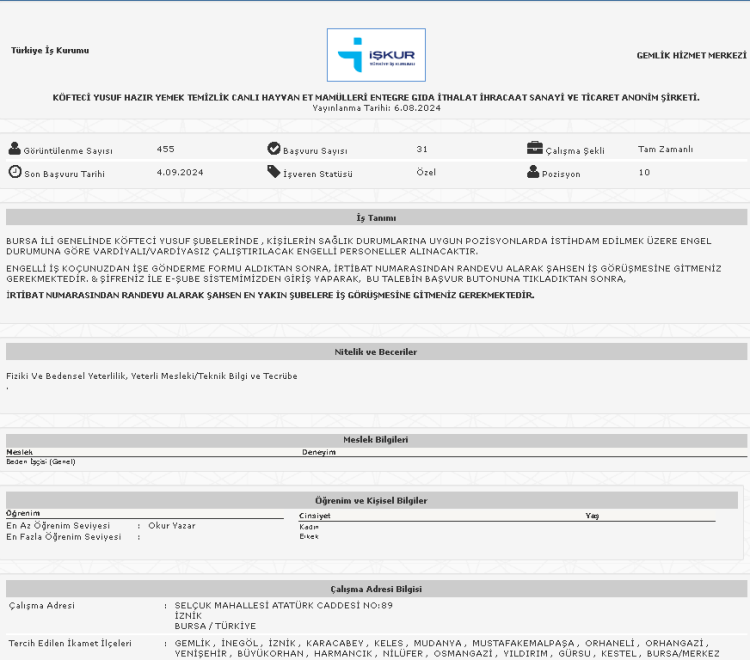Click the company name title text
750x660 pixels.
pyautogui.click(x=376, y=97)
